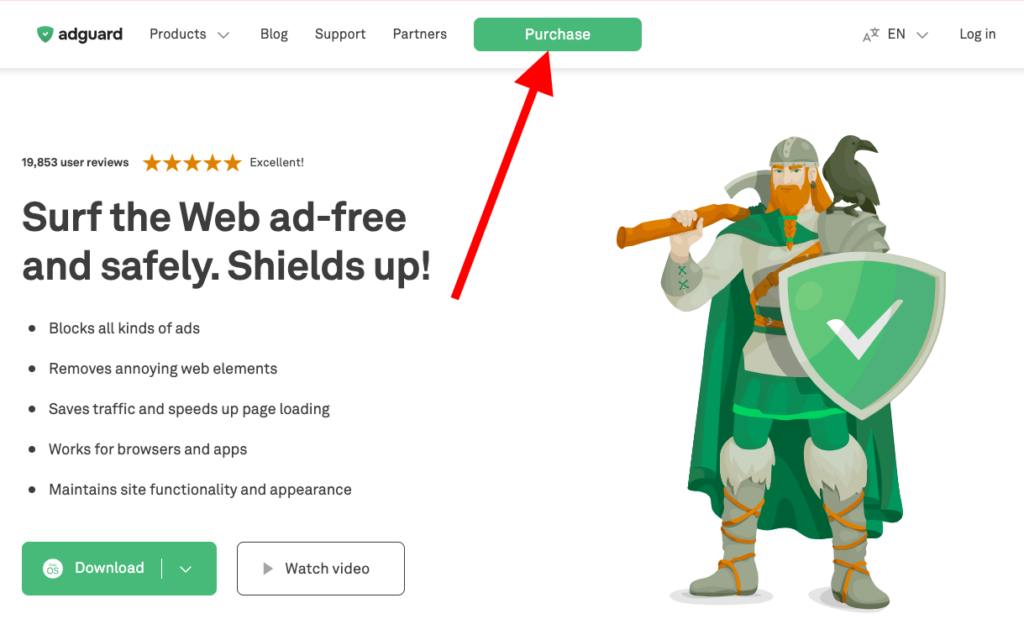1024x619 pixels.
Task: Click the AdGuard shield logo icon
Action: tap(44, 34)
